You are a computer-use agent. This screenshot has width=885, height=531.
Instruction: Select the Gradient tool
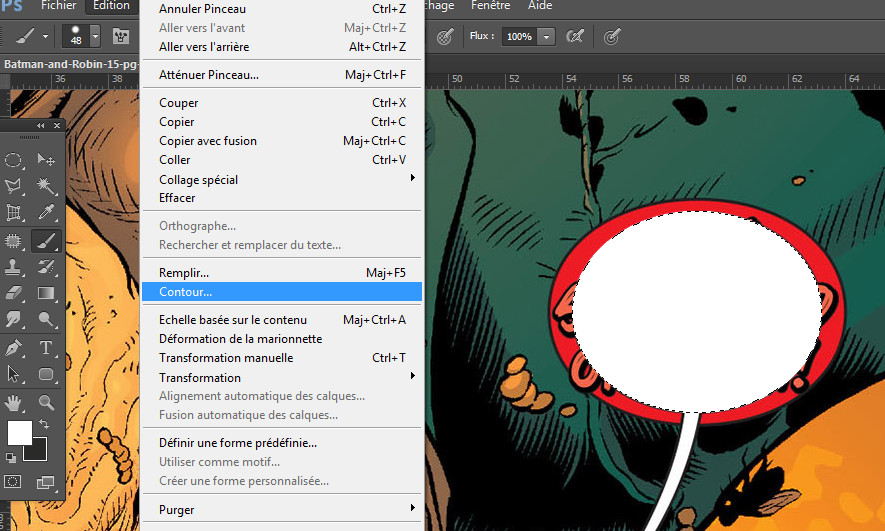(x=46, y=293)
